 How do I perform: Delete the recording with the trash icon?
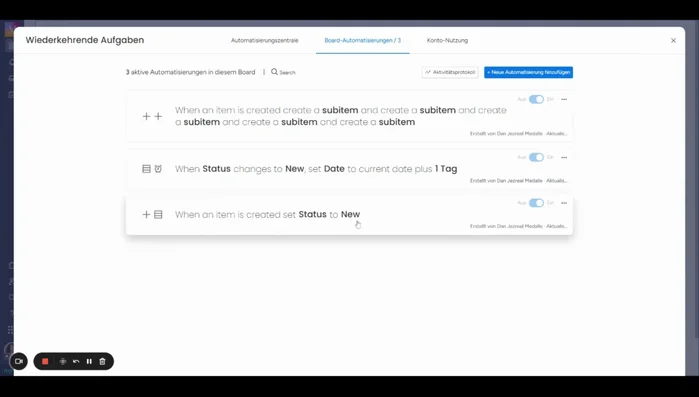pos(102,361)
